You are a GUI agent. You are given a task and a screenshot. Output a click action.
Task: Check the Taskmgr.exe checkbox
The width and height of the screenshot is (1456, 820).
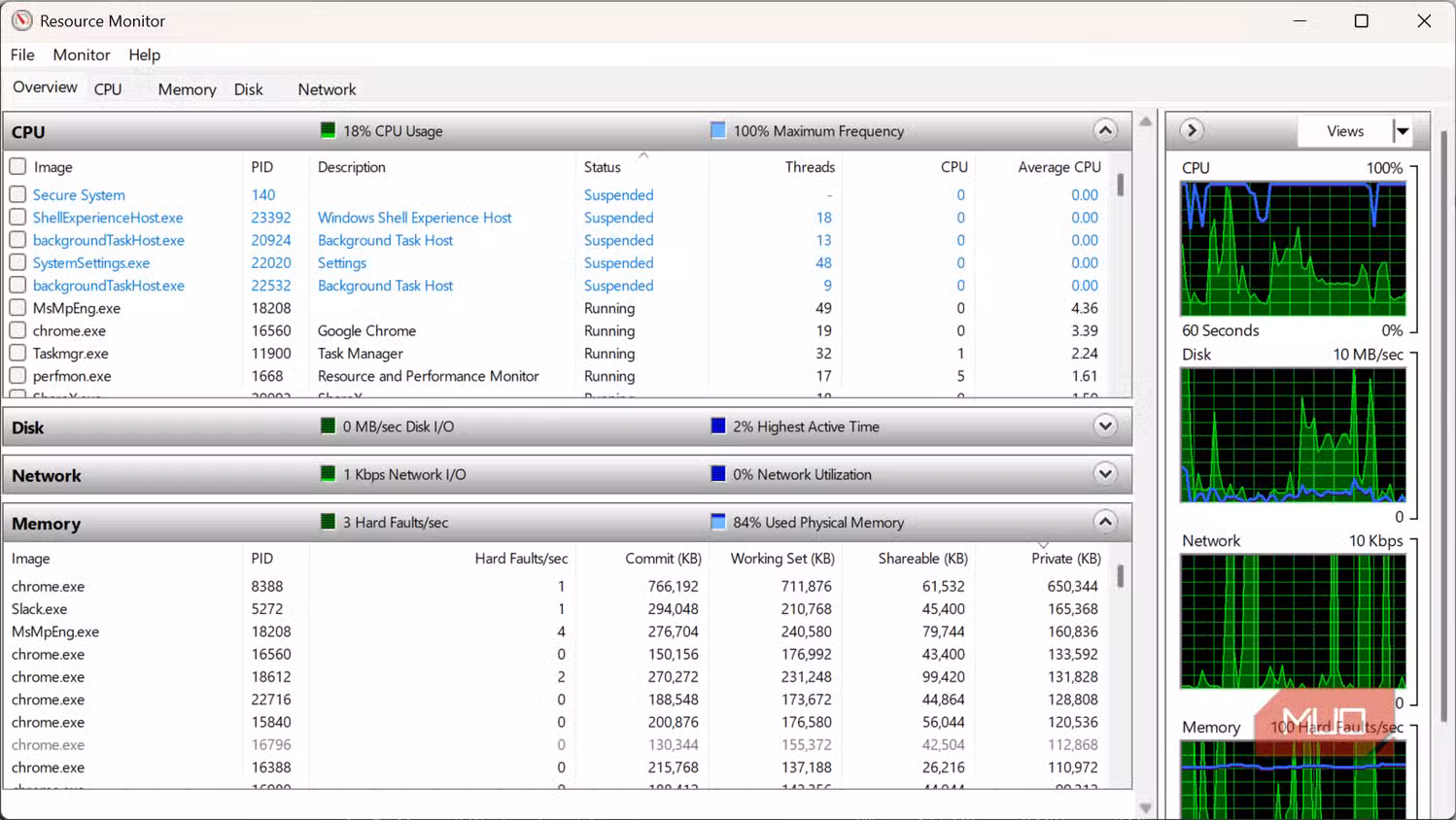pyautogui.click(x=17, y=353)
